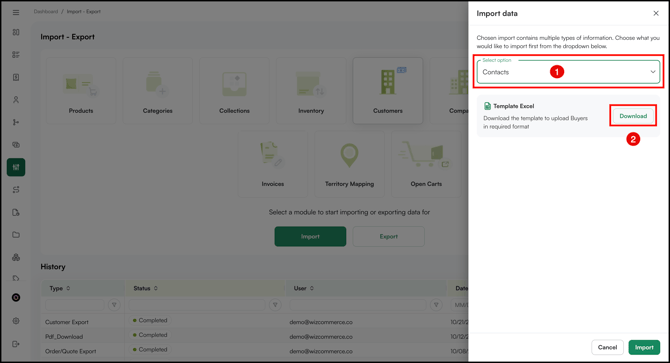Screen dimensions: 670x363
Task: Click the Order/Quote Export history row
Action: (255, 351)
